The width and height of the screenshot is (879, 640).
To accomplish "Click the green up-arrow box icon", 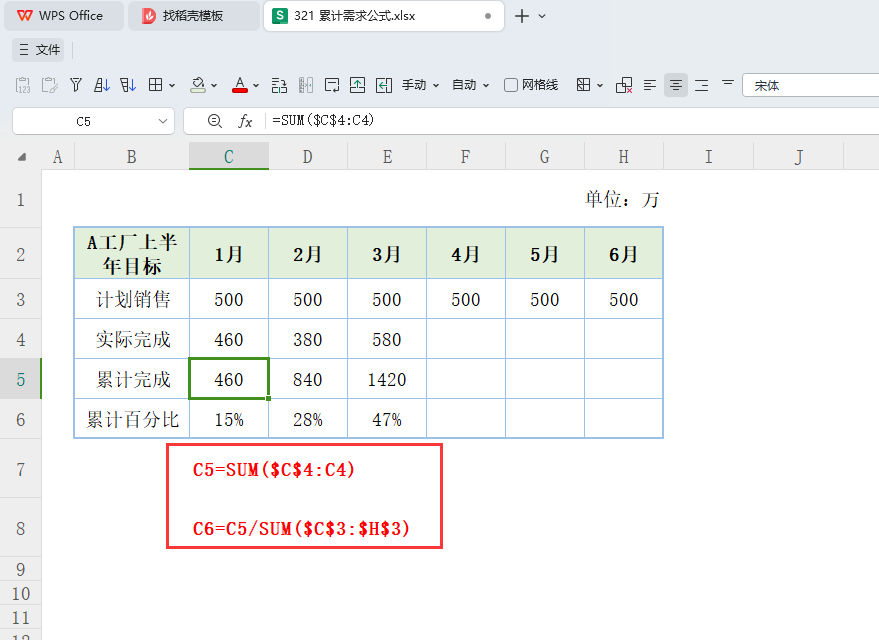I will tap(358, 85).
